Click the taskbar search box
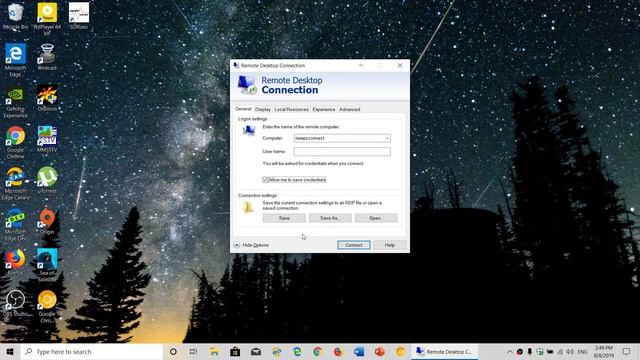Viewport: 640px width, 360px height. (92, 351)
